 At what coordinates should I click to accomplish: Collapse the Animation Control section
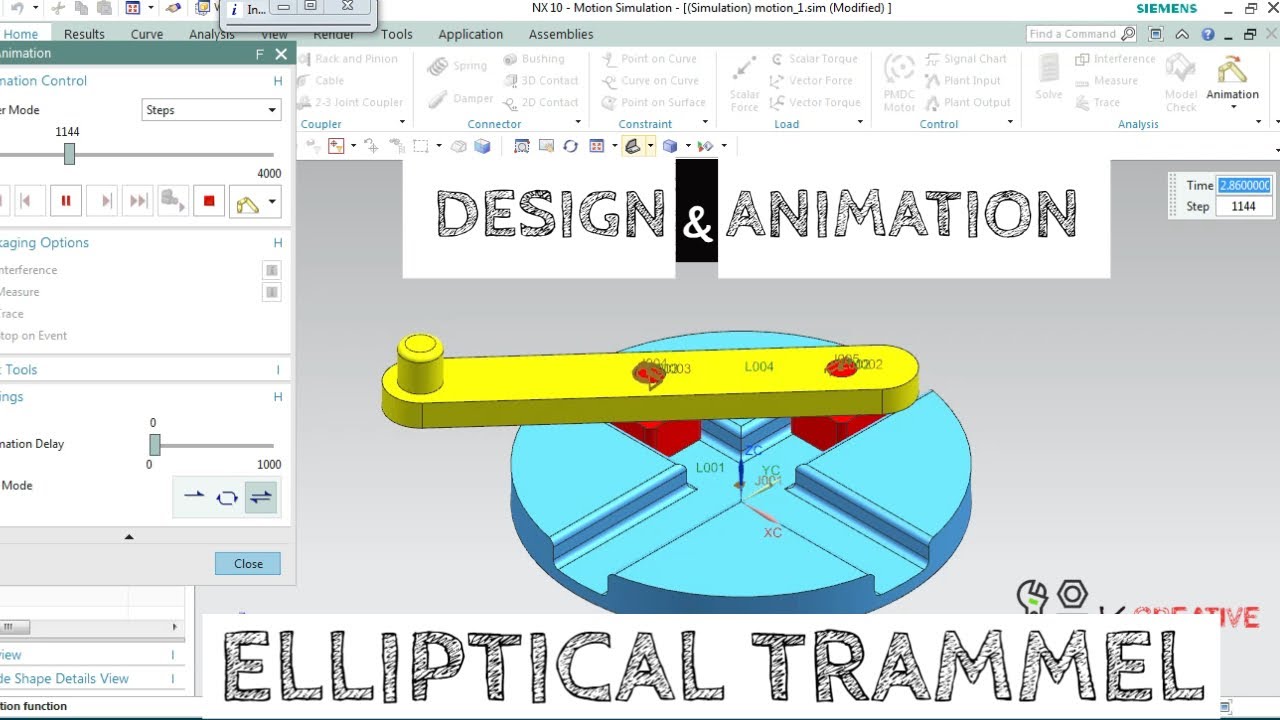point(278,81)
